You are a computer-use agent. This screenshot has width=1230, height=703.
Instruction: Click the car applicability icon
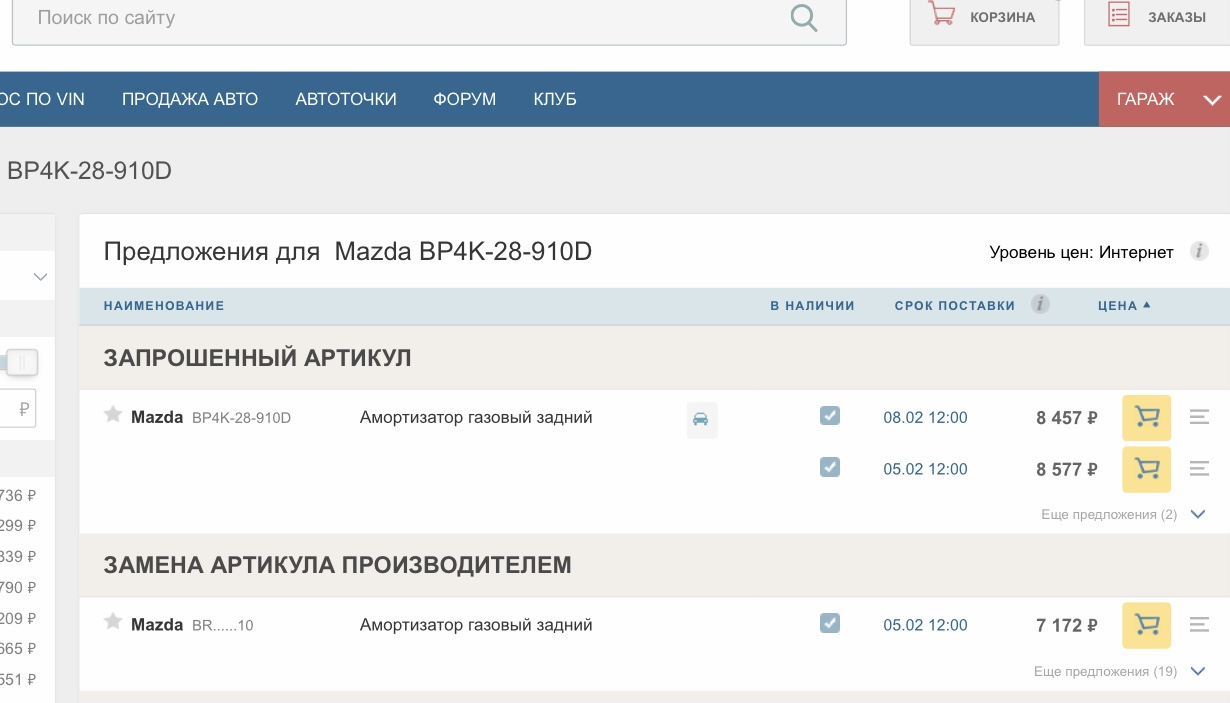click(701, 419)
